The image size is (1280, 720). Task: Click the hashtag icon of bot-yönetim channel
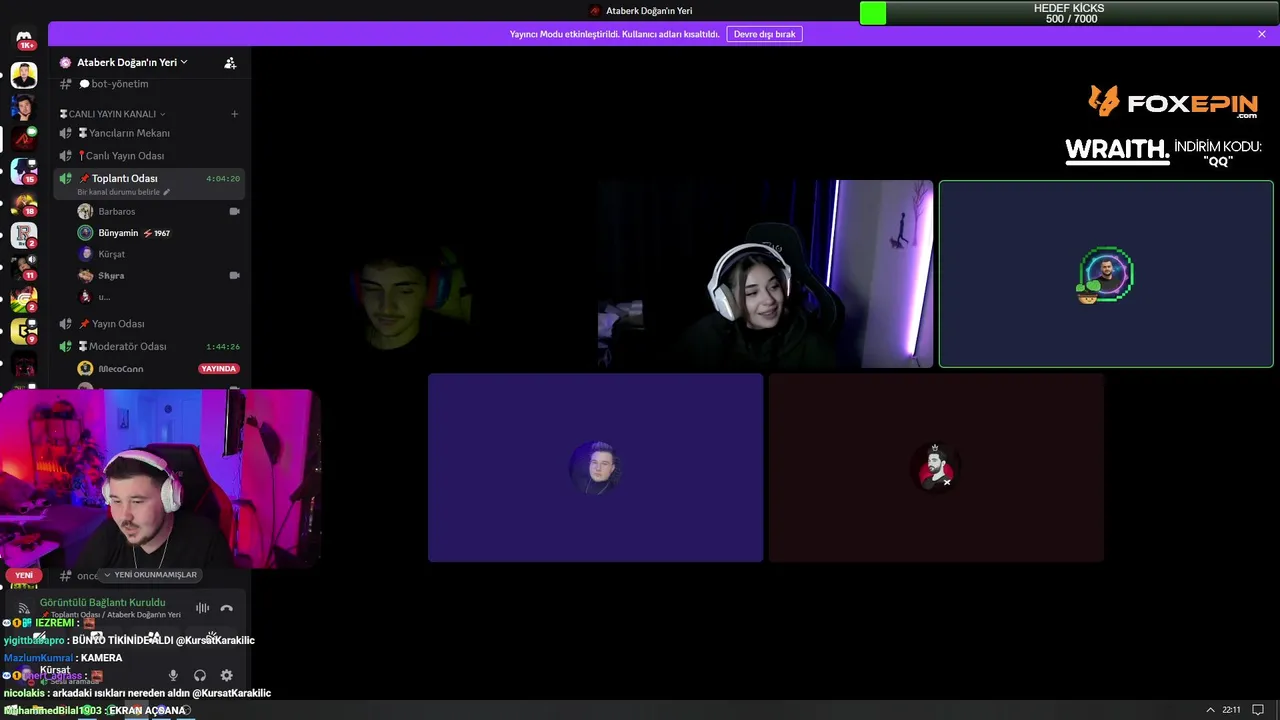click(x=66, y=84)
